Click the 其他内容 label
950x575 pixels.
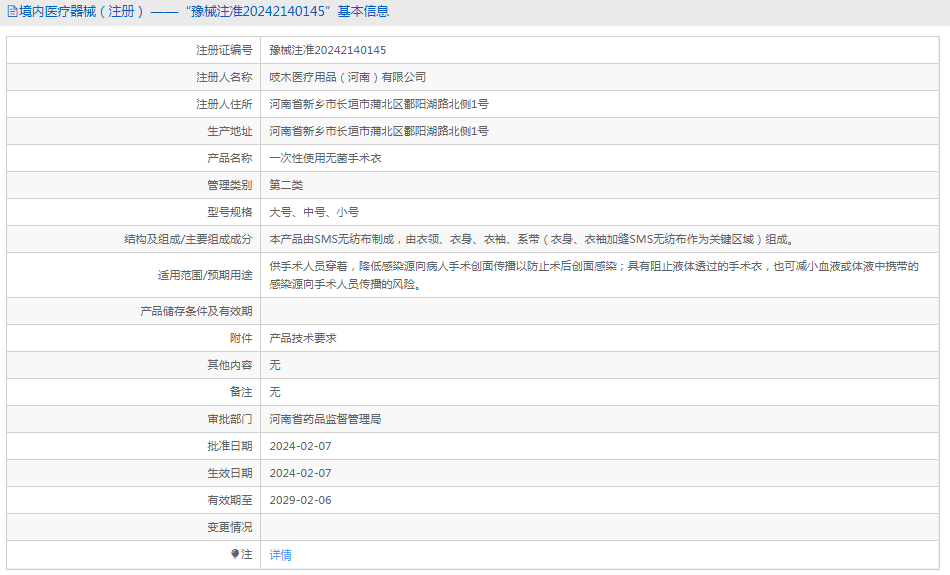[230, 365]
